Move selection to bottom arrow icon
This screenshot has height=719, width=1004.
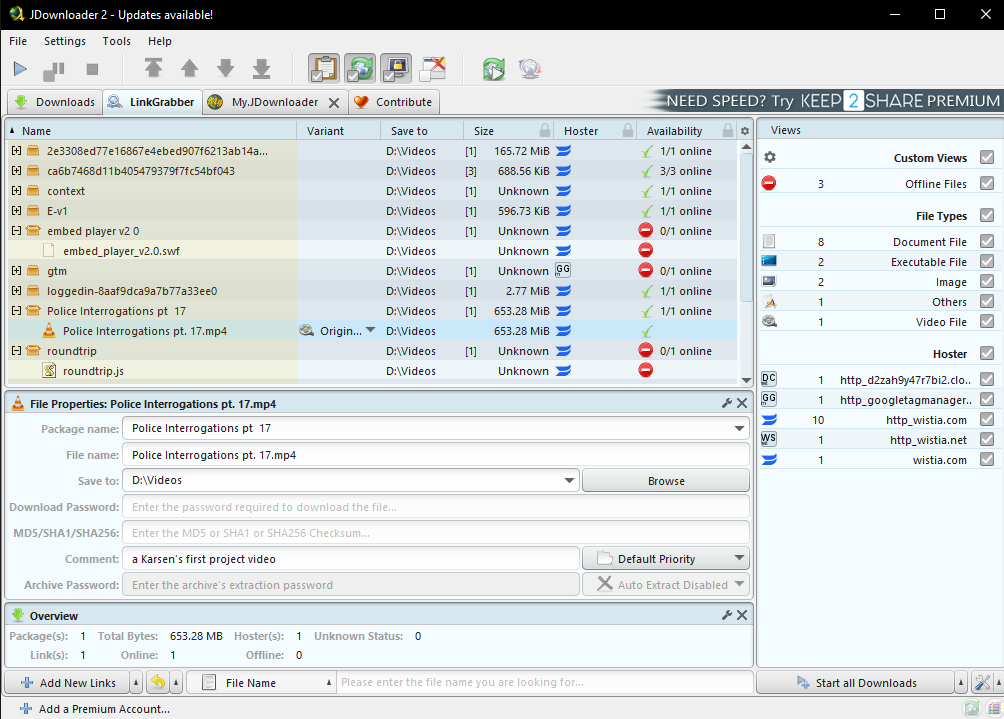[261, 68]
